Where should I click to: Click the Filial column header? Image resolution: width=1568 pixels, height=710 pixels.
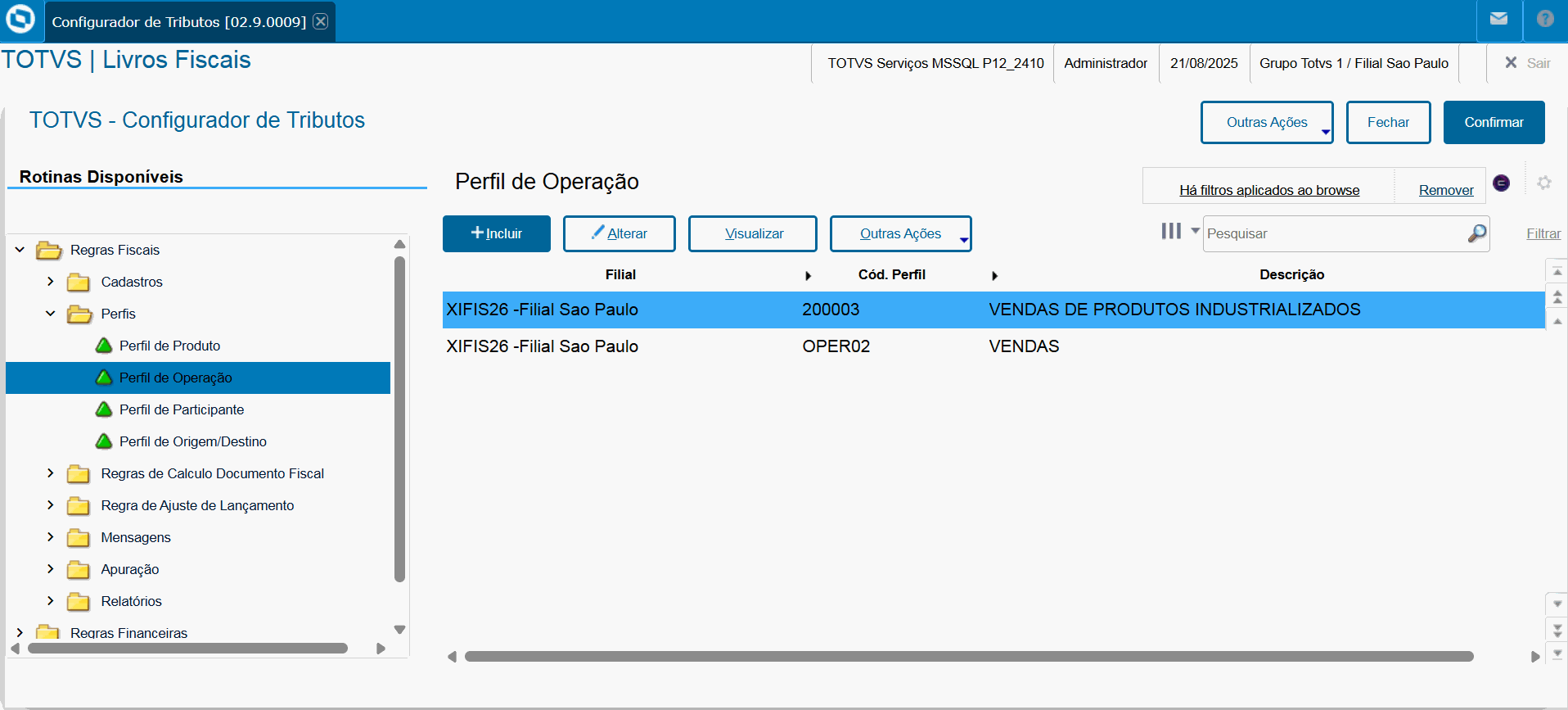[620, 275]
